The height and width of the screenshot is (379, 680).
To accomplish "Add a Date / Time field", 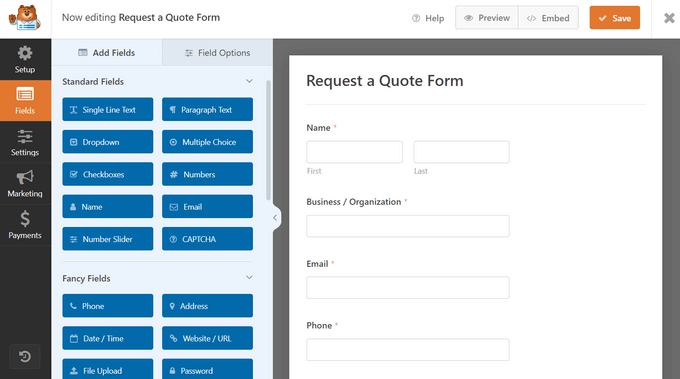I will tap(108, 338).
